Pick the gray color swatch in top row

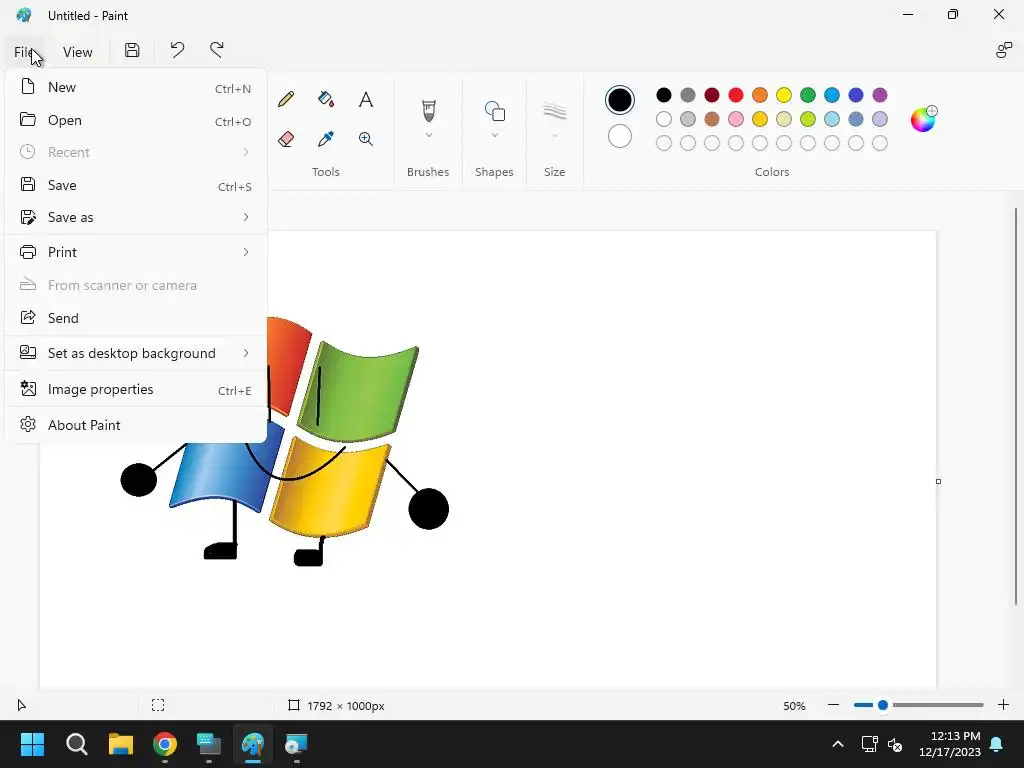[688, 95]
